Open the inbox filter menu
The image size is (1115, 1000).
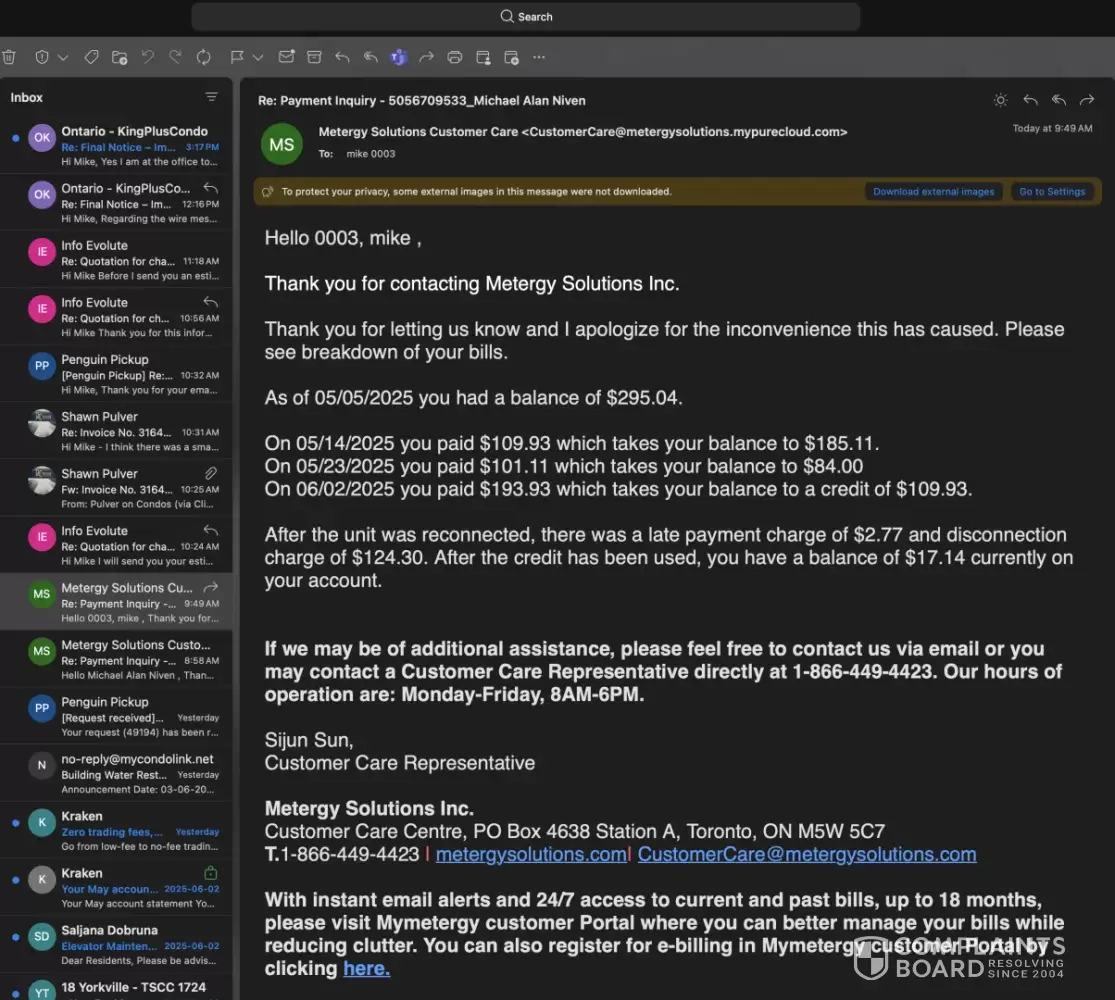tap(211, 97)
